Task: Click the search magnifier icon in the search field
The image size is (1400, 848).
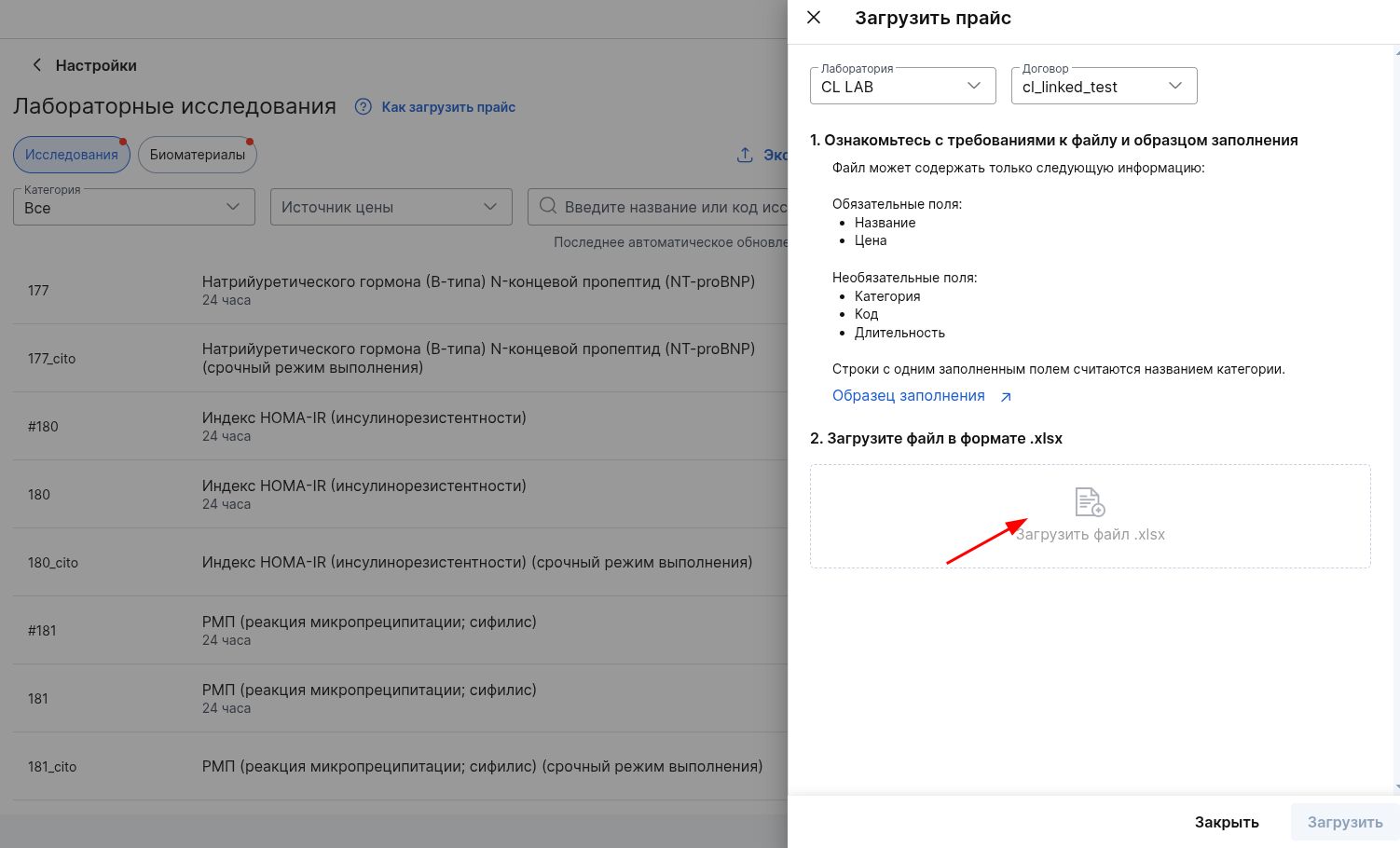Action: (548, 206)
